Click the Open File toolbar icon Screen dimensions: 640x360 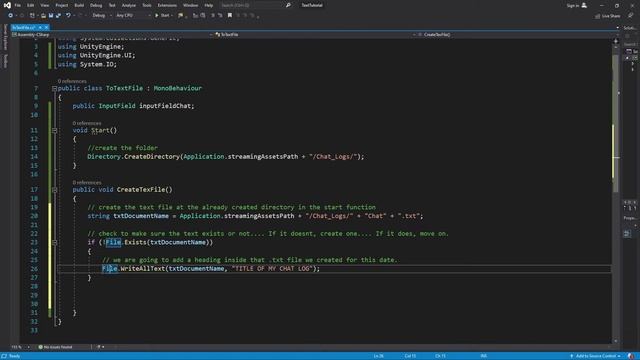point(43,16)
